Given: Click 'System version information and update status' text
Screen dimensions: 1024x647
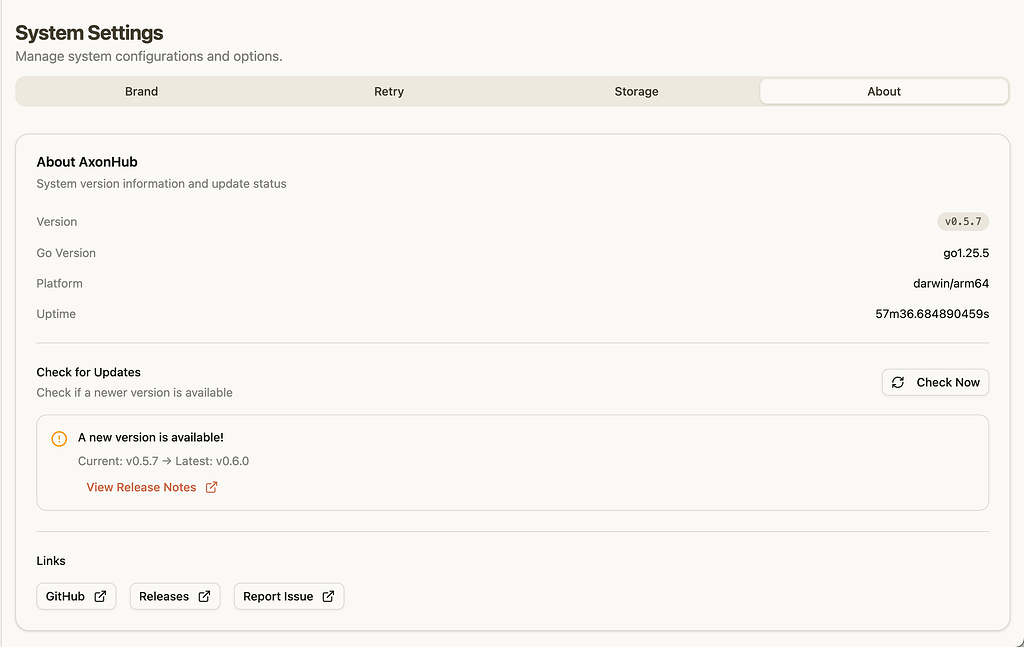Looking at the screenshot, I should (x=161, y=184).
